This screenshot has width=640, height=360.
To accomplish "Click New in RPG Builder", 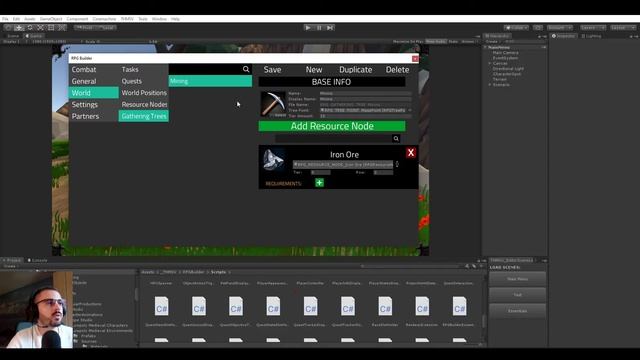I will point(314,70).
